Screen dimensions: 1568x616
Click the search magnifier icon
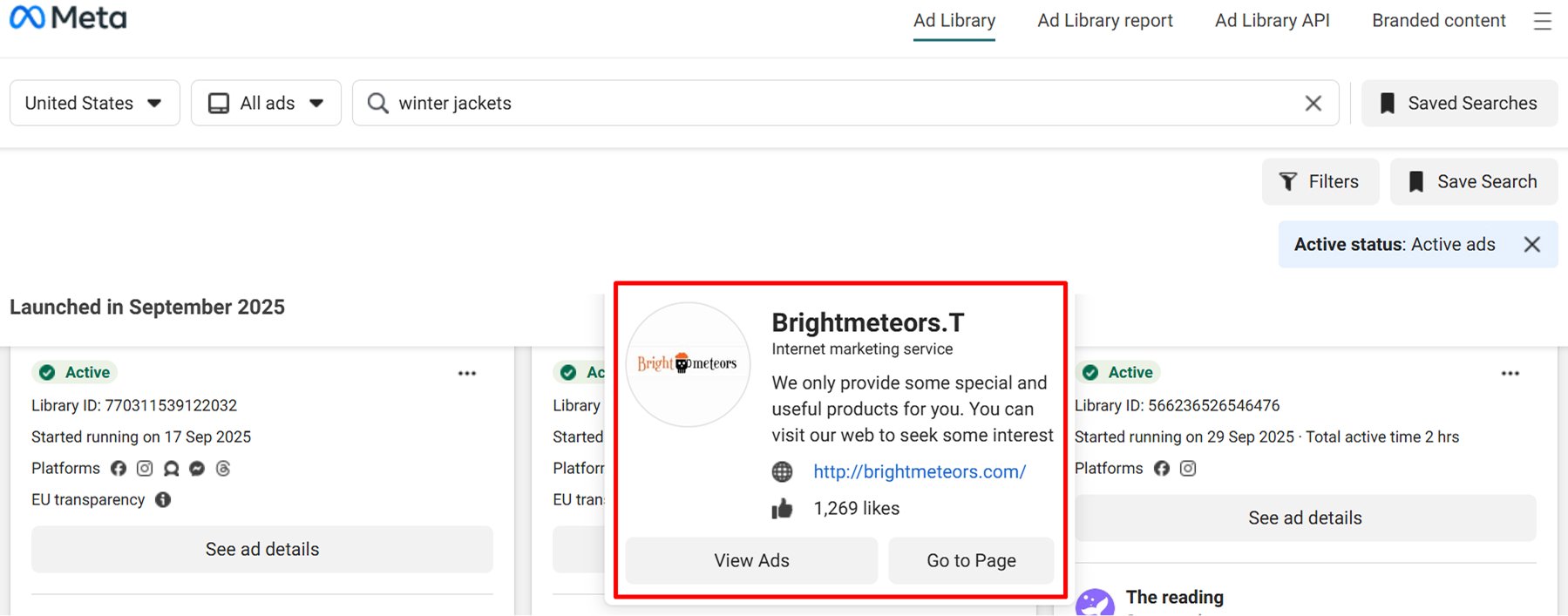point(377,104)
